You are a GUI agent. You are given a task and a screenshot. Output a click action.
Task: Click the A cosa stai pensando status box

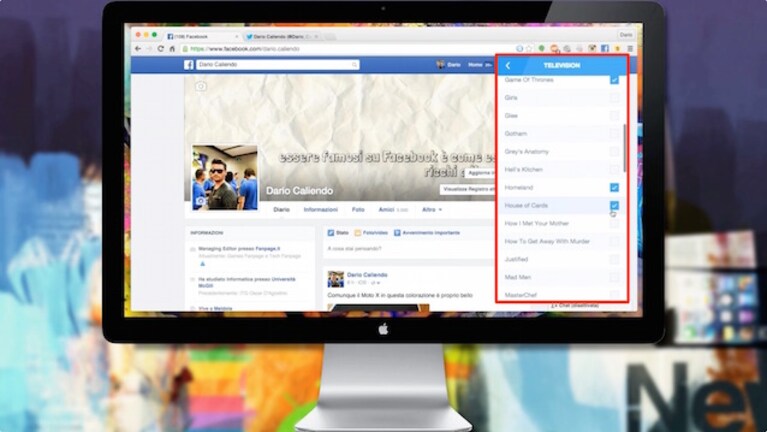point(409,249)
